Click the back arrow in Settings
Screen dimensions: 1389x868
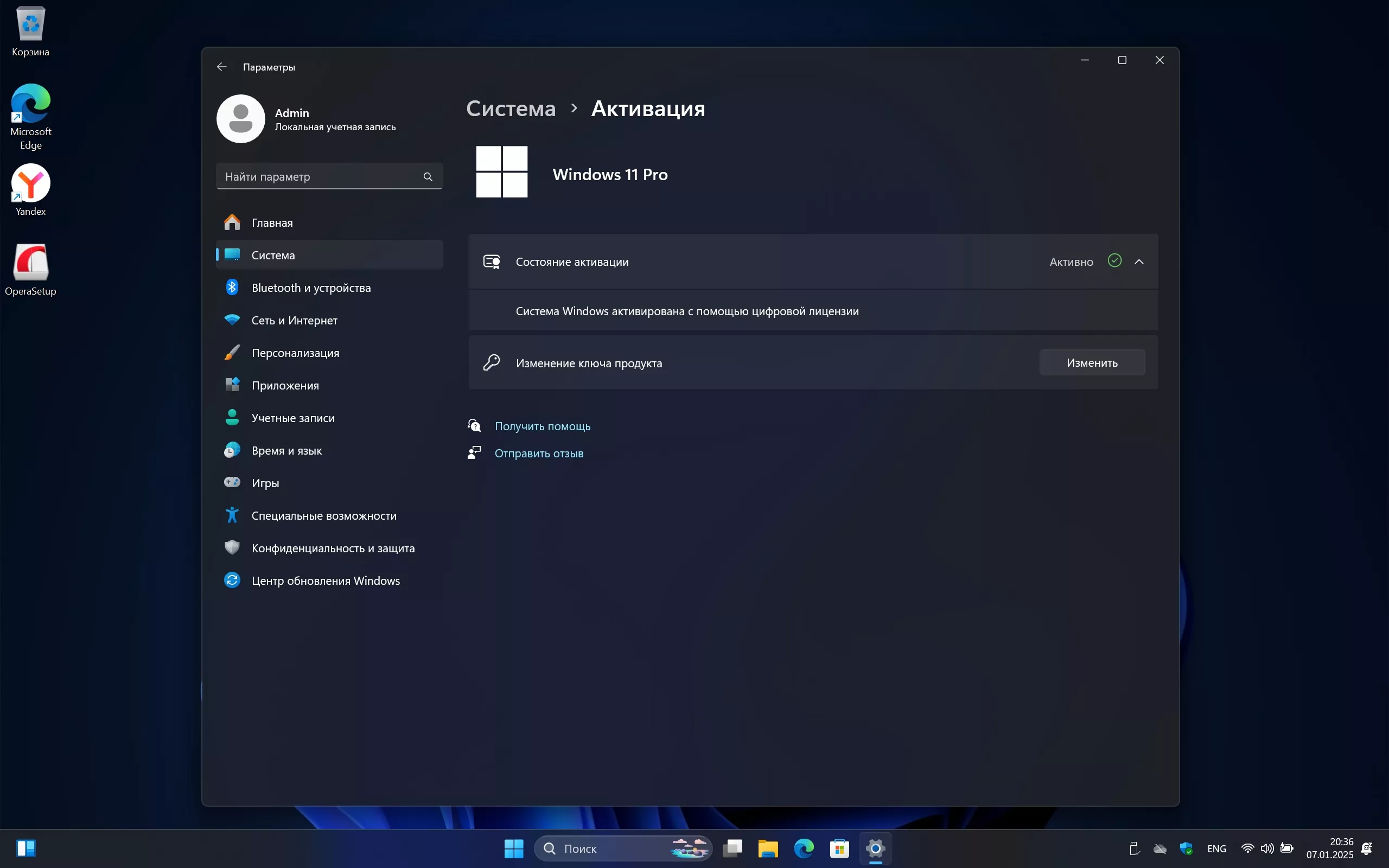[x=221, y=67]
